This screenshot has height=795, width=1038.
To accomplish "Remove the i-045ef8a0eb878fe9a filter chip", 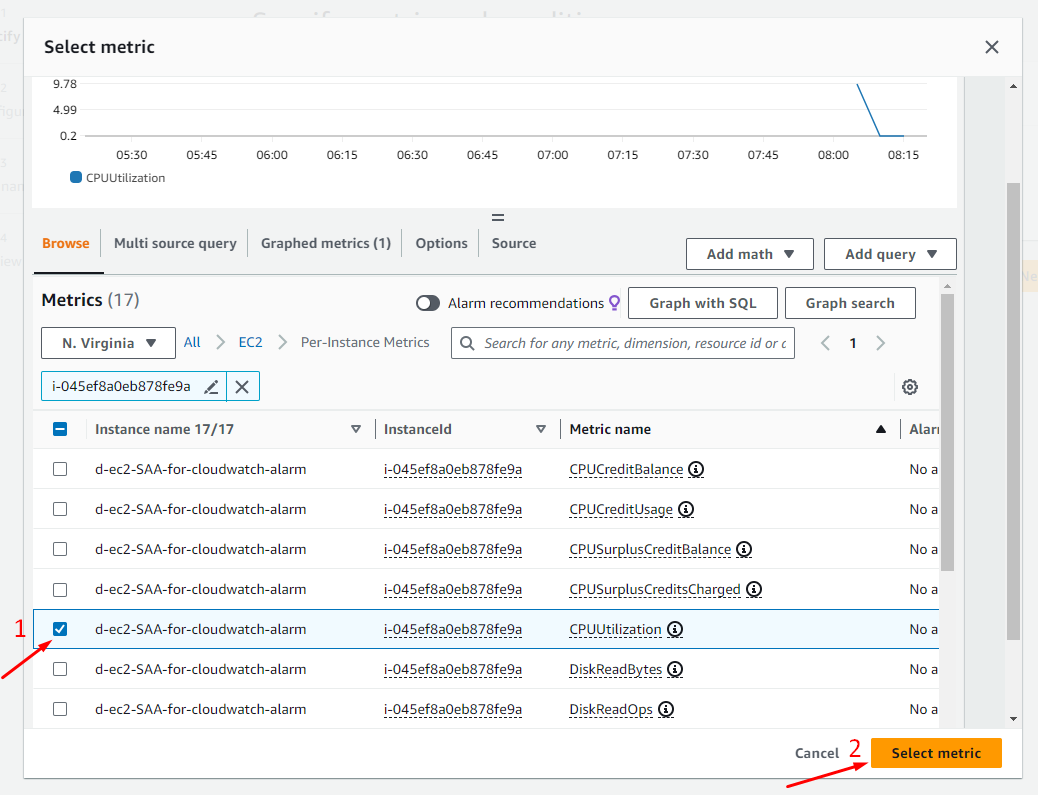I will click(x=242, y=387).
